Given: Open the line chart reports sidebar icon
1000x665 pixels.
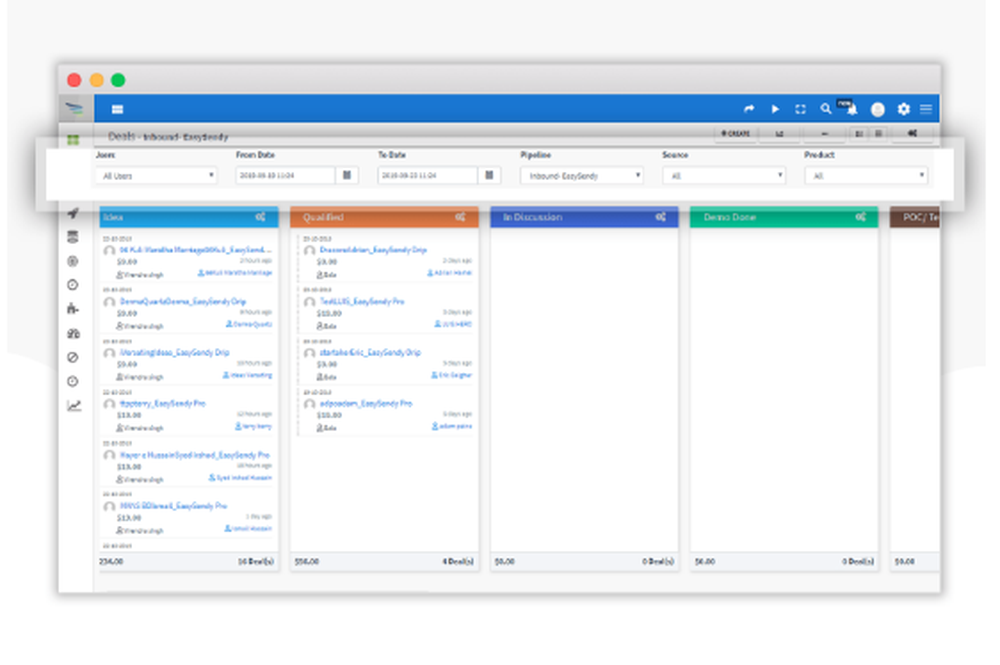Looking at the screenshot, I should (74, 406).
